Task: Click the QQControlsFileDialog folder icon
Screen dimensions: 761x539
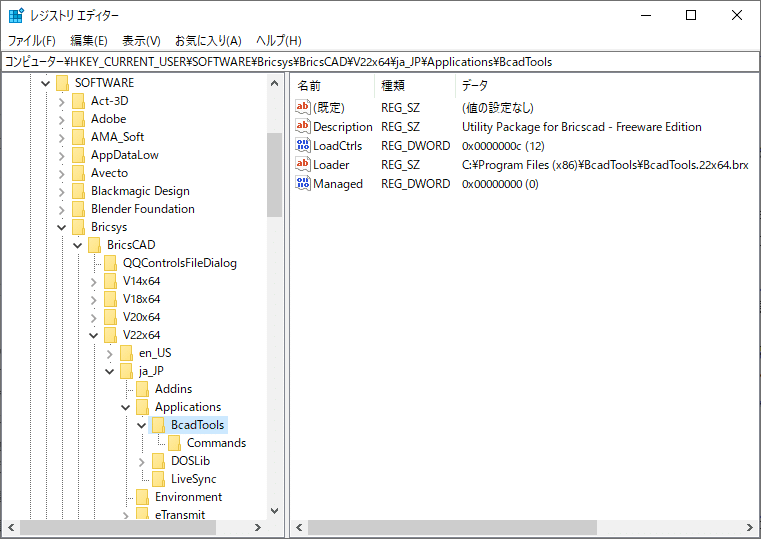Action: tap(110, 263)
